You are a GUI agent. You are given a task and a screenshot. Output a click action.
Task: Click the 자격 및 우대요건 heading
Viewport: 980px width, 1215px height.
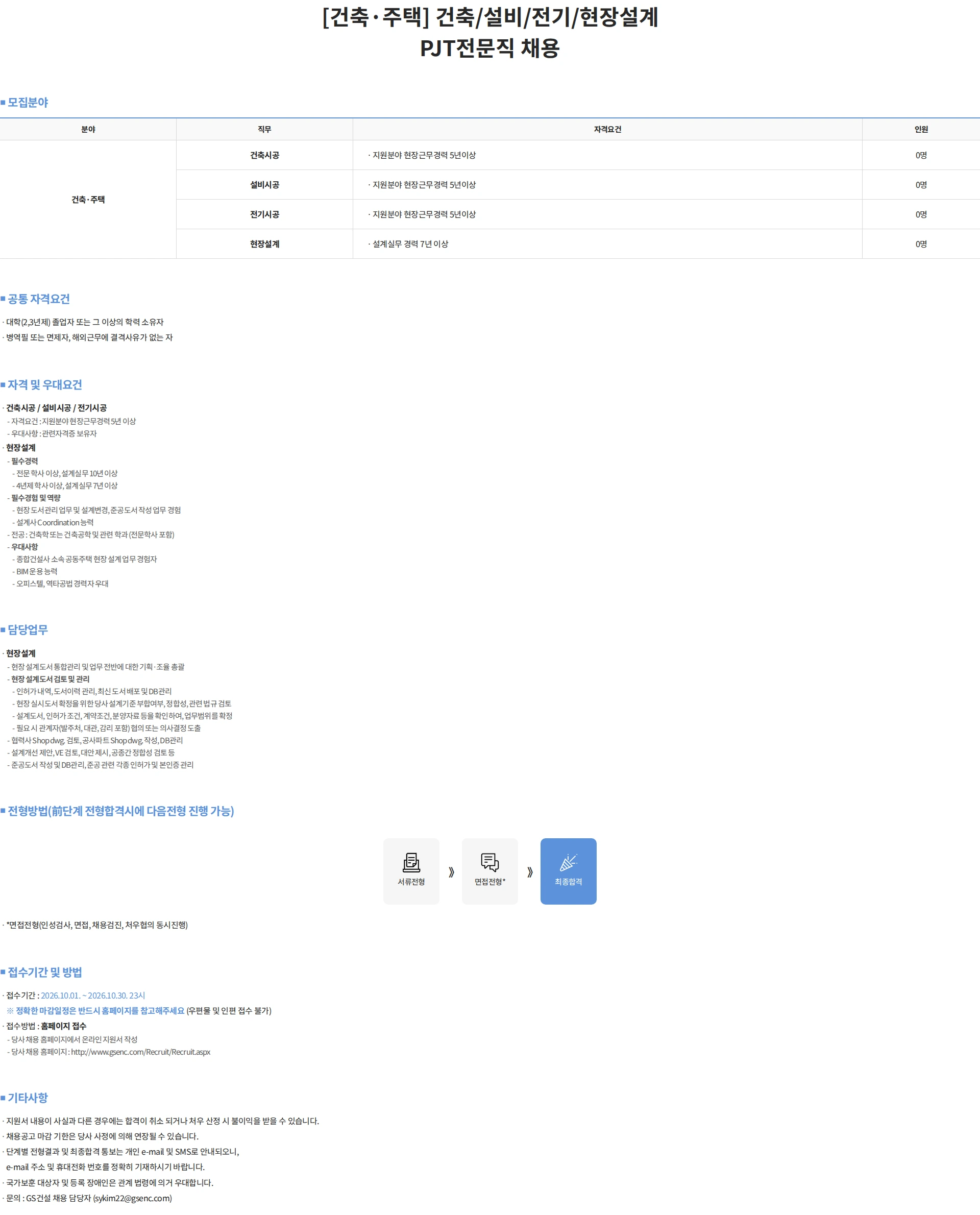(x=44, y=384)
